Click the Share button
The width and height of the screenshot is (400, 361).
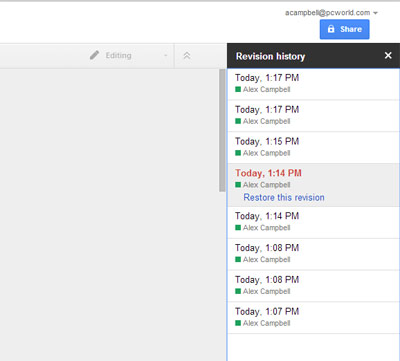pyautogui.click(x=344, y=29)
